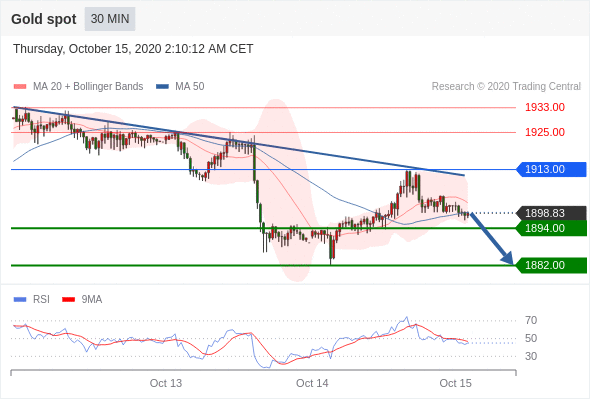Click the RSI 70 level label

[x=531, y=321]
